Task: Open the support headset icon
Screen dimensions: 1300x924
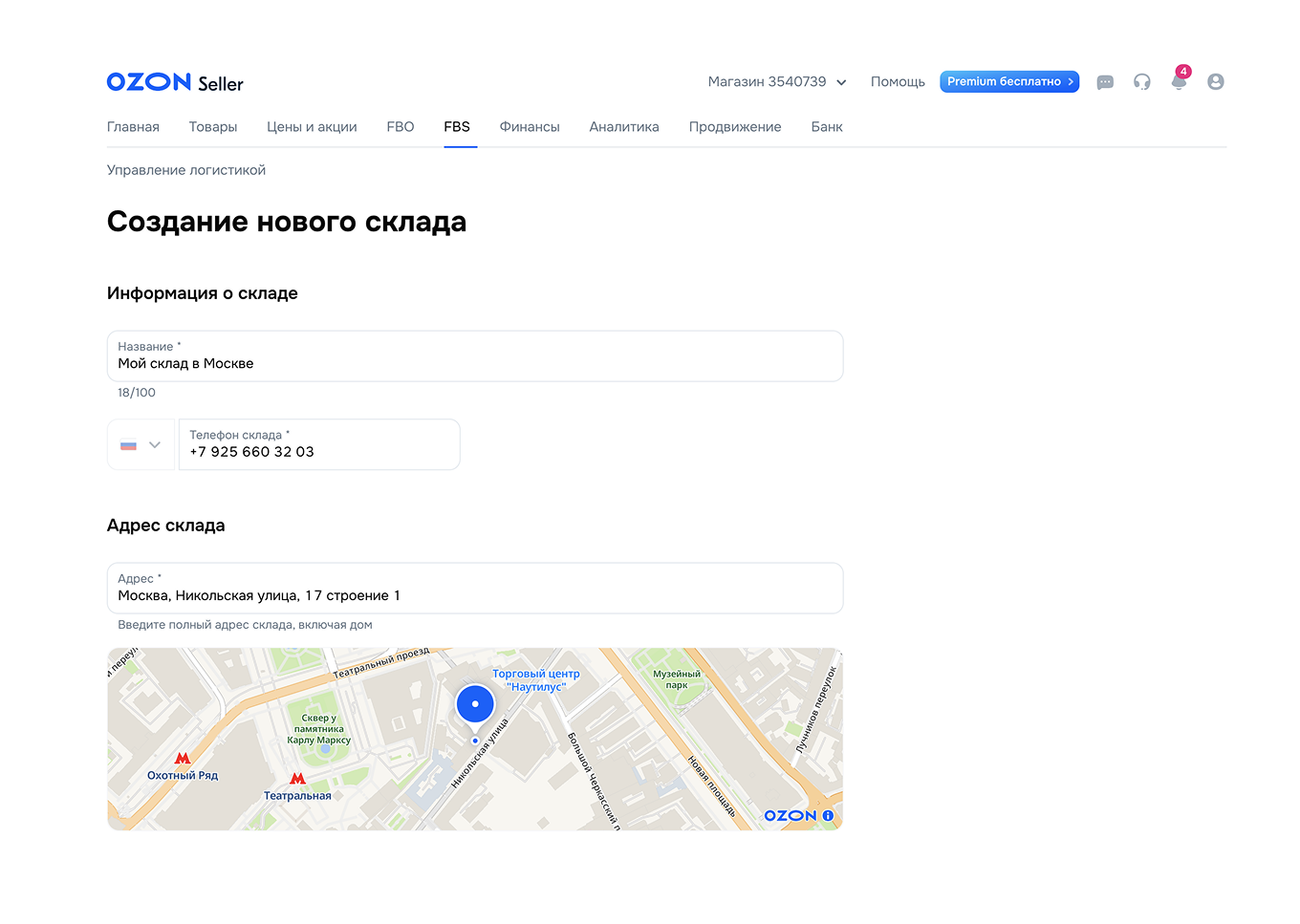Action: pyautogui.click(x=1141, y=82)
